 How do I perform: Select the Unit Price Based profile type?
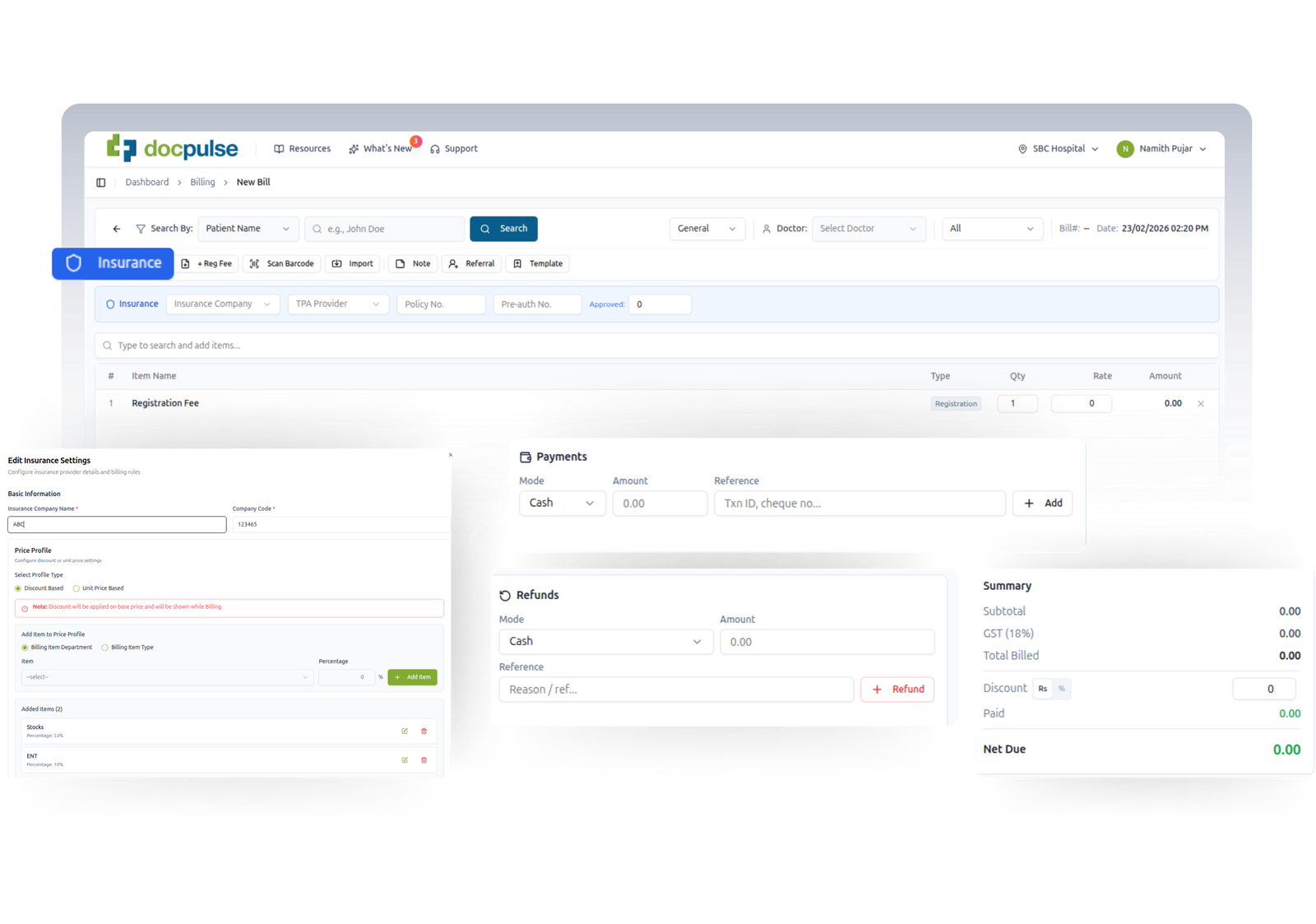[x=77, y=587]
